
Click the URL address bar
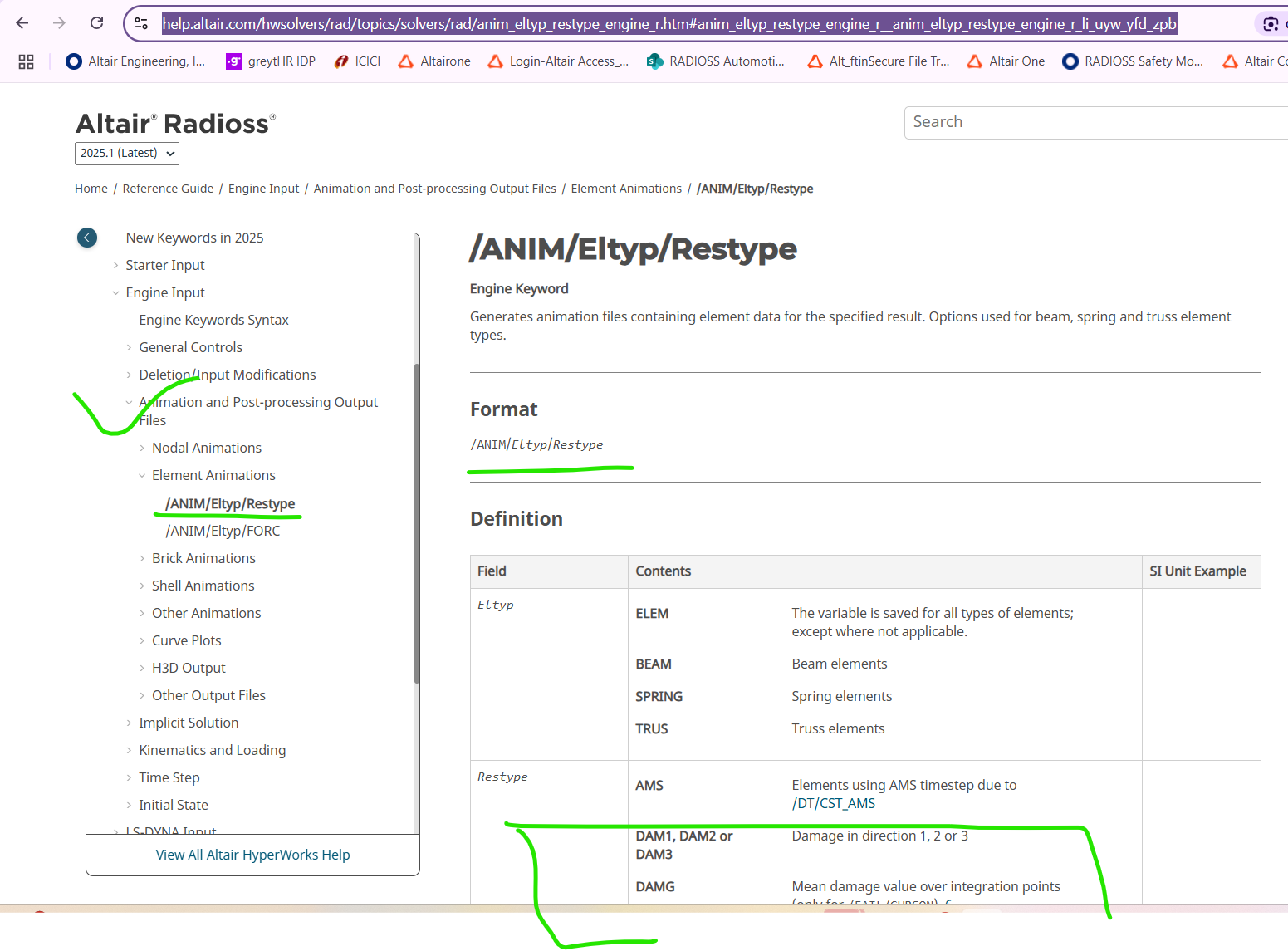click(x=668, y=23)
